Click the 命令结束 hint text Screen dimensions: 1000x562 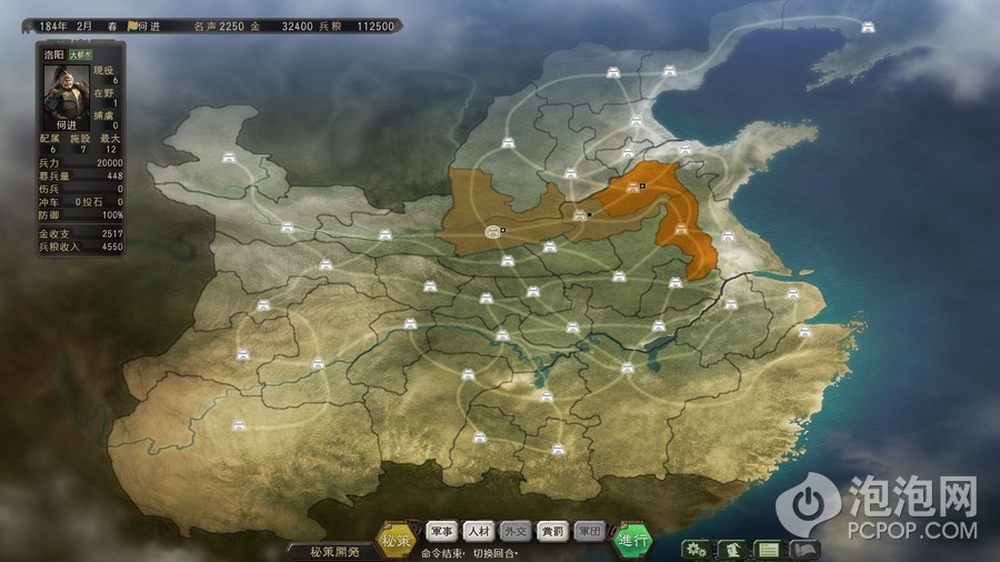[x=443, y=554]
